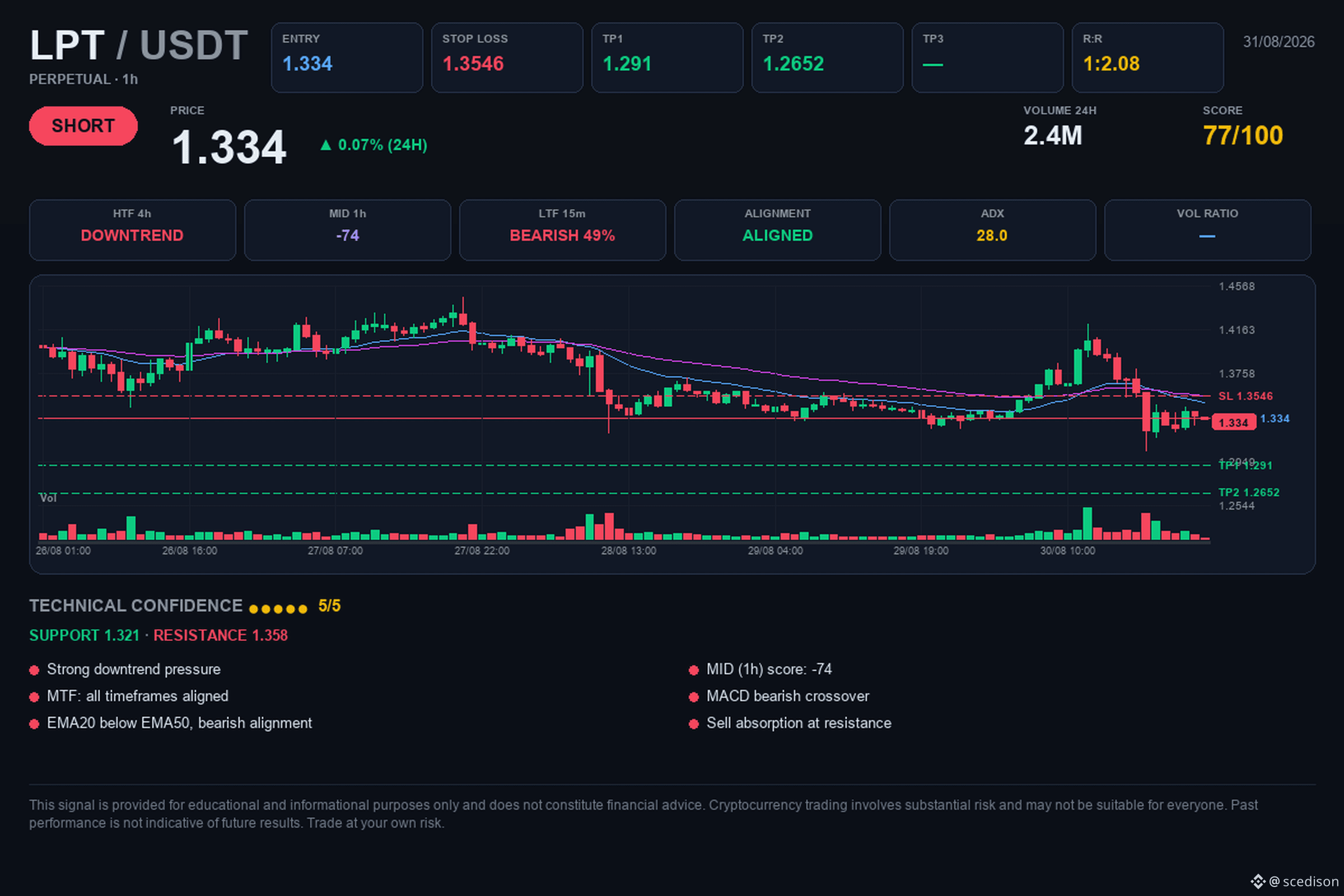Click the 1.4163 price axis label
This screenshot has height=896, width=1344.
[x=1236, y=330]
